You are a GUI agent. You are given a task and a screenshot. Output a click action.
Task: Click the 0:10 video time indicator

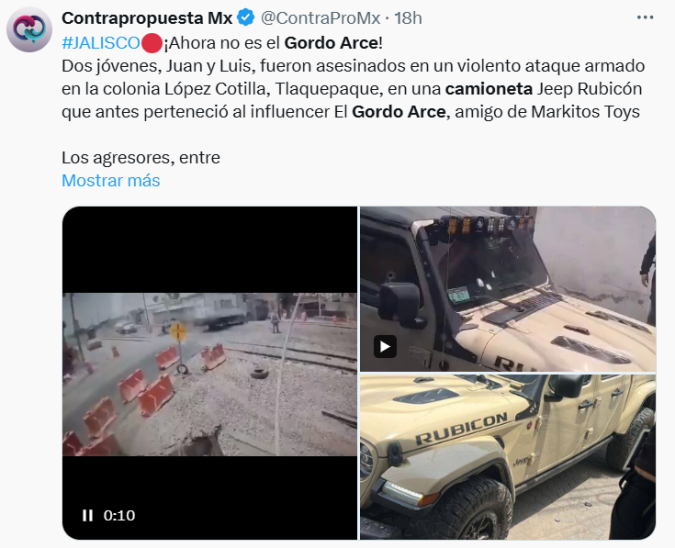(x=119, y=515)
